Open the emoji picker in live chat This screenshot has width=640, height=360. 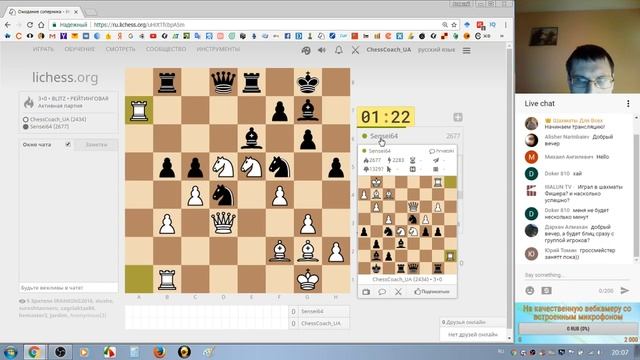point(530,291)
